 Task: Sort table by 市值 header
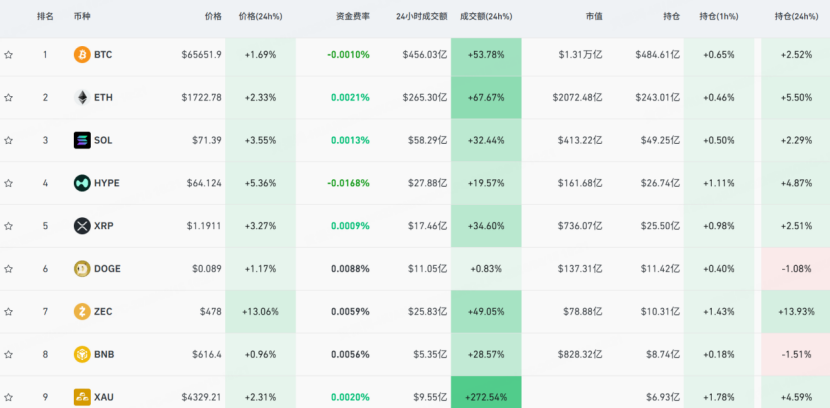click(594, 16)
